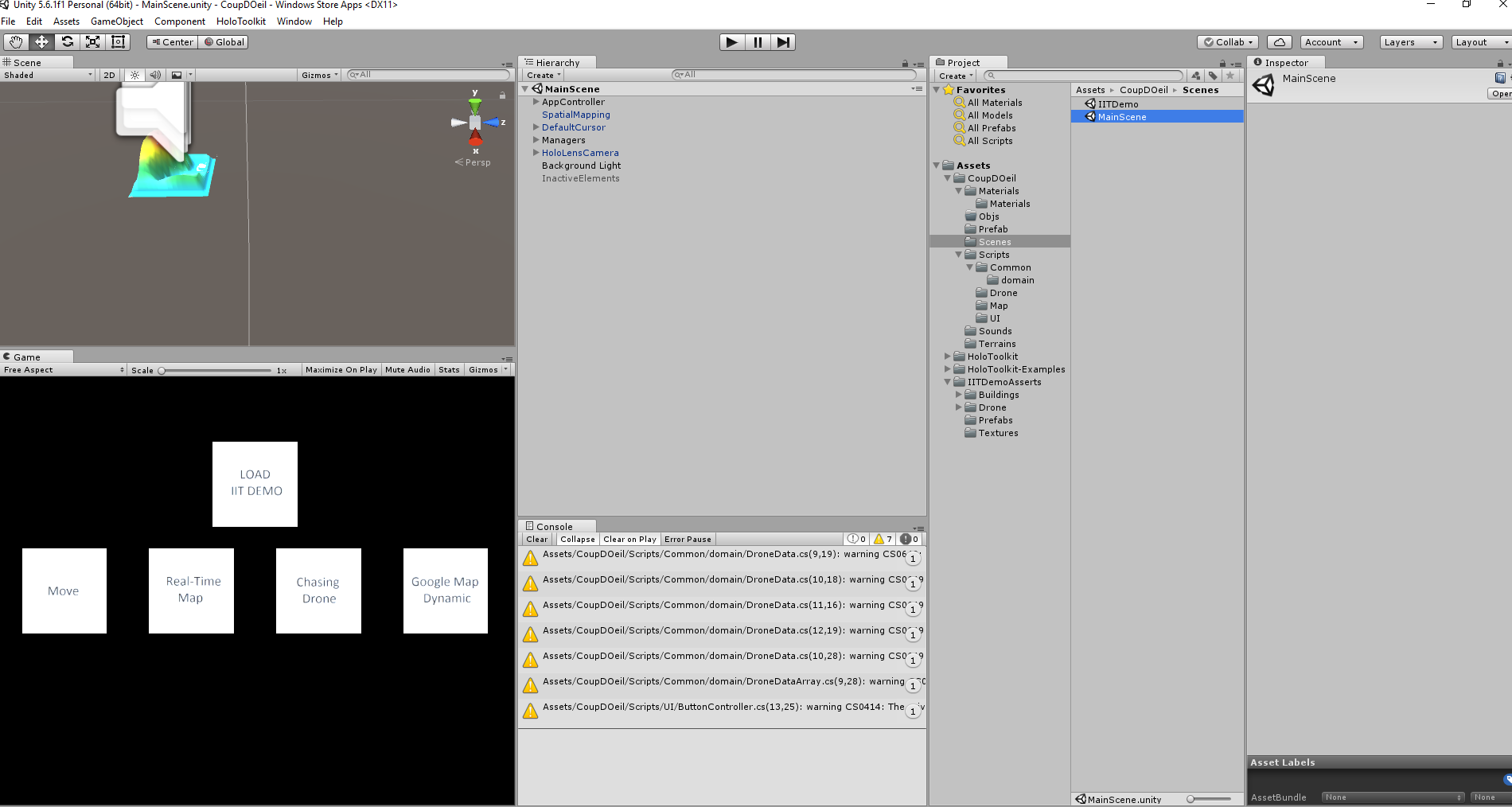Screen dimensions: 1512x807
Task: Toggle scene audio icon
Action: point(155,75)
